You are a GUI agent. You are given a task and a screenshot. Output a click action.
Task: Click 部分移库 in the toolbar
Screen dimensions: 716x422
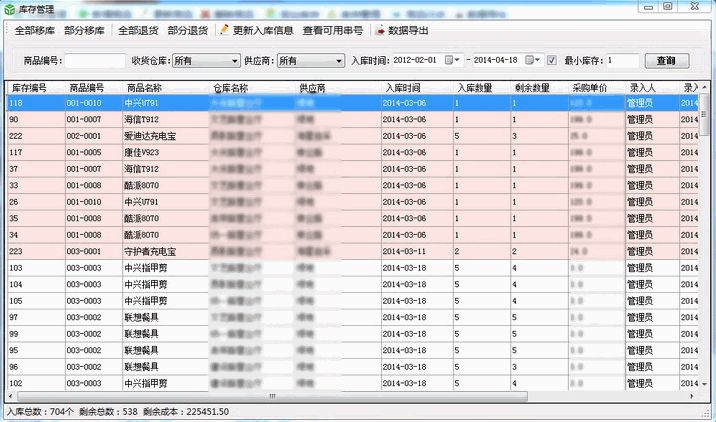85,31
